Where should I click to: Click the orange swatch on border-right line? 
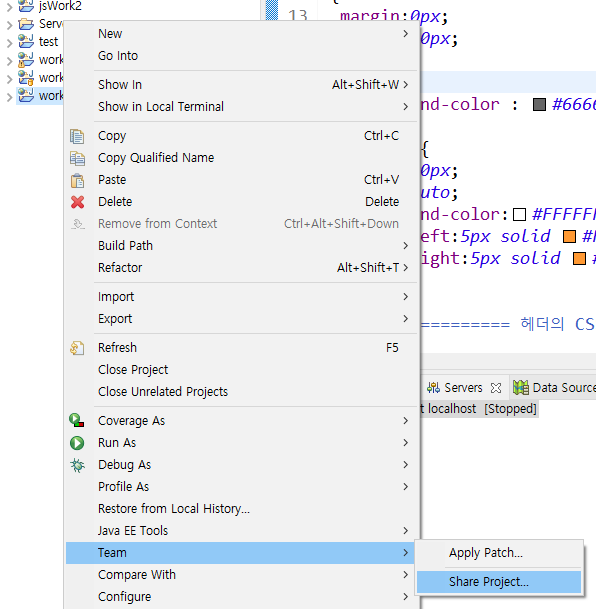[x=579, y=258]
